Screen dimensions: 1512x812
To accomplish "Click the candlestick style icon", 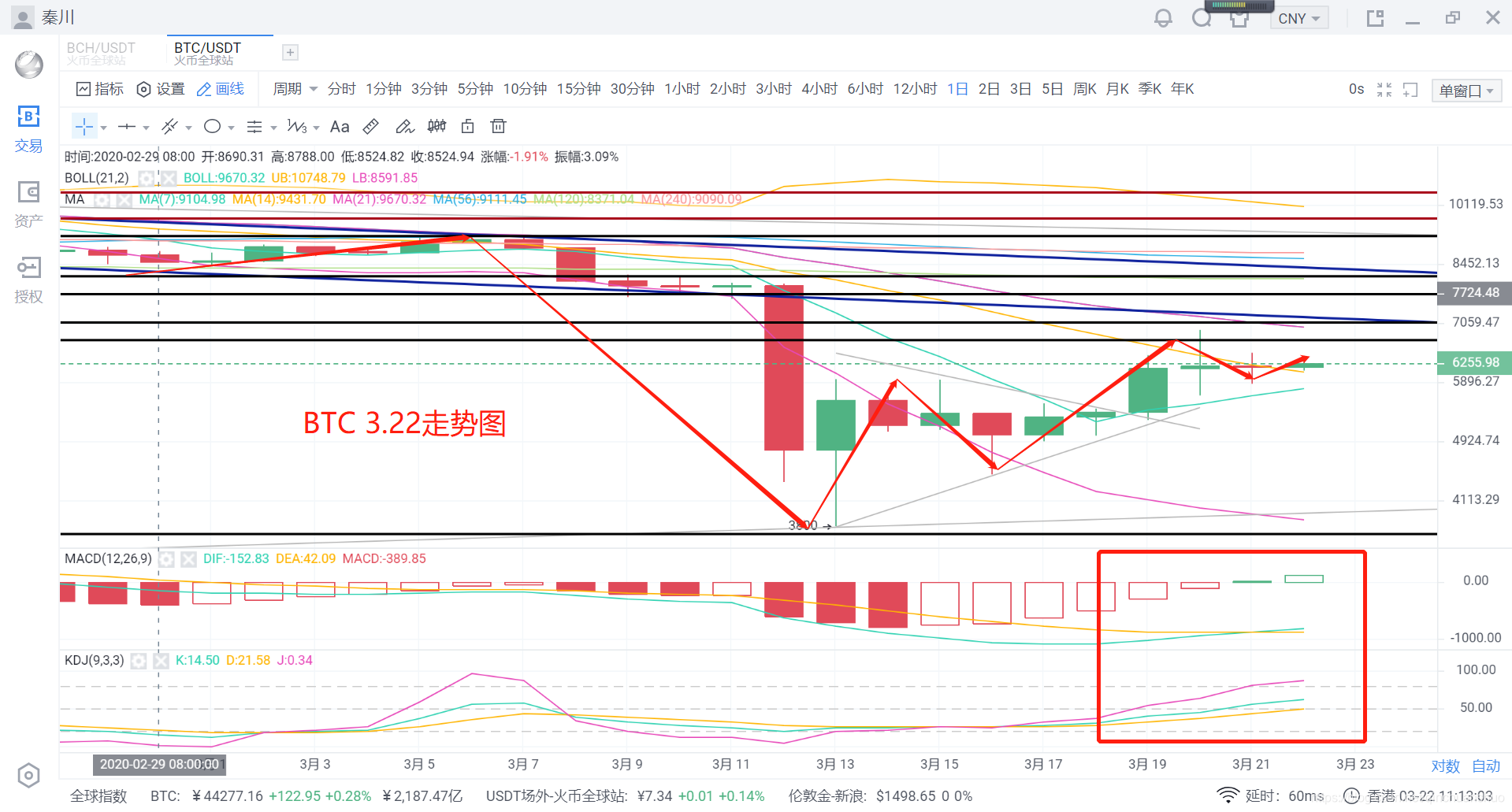I will 437,127.
